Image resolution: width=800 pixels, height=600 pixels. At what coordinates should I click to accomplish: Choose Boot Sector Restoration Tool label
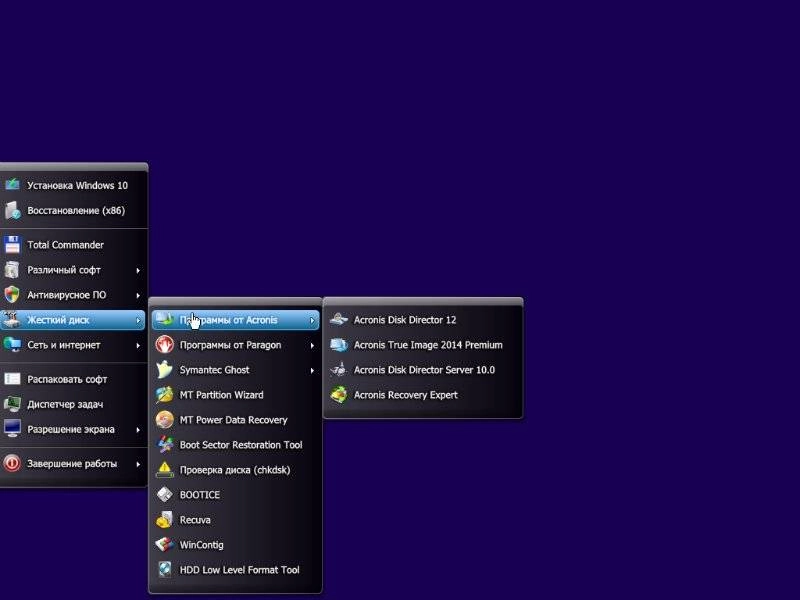click(241, 445)
